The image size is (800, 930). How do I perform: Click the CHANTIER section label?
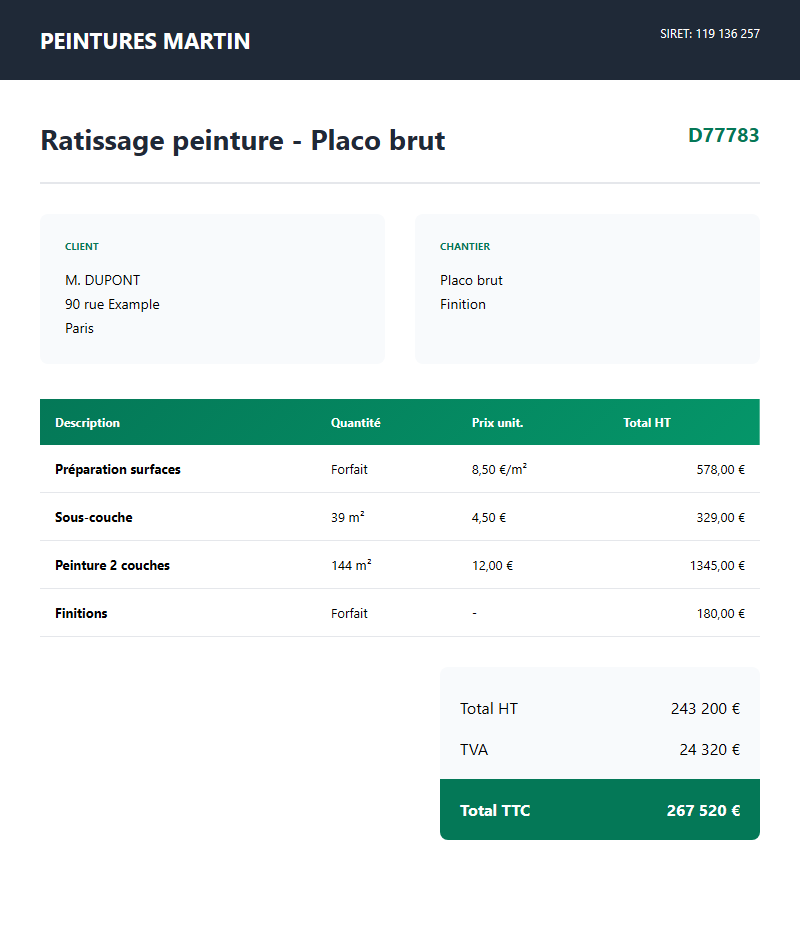coord(465,247)
